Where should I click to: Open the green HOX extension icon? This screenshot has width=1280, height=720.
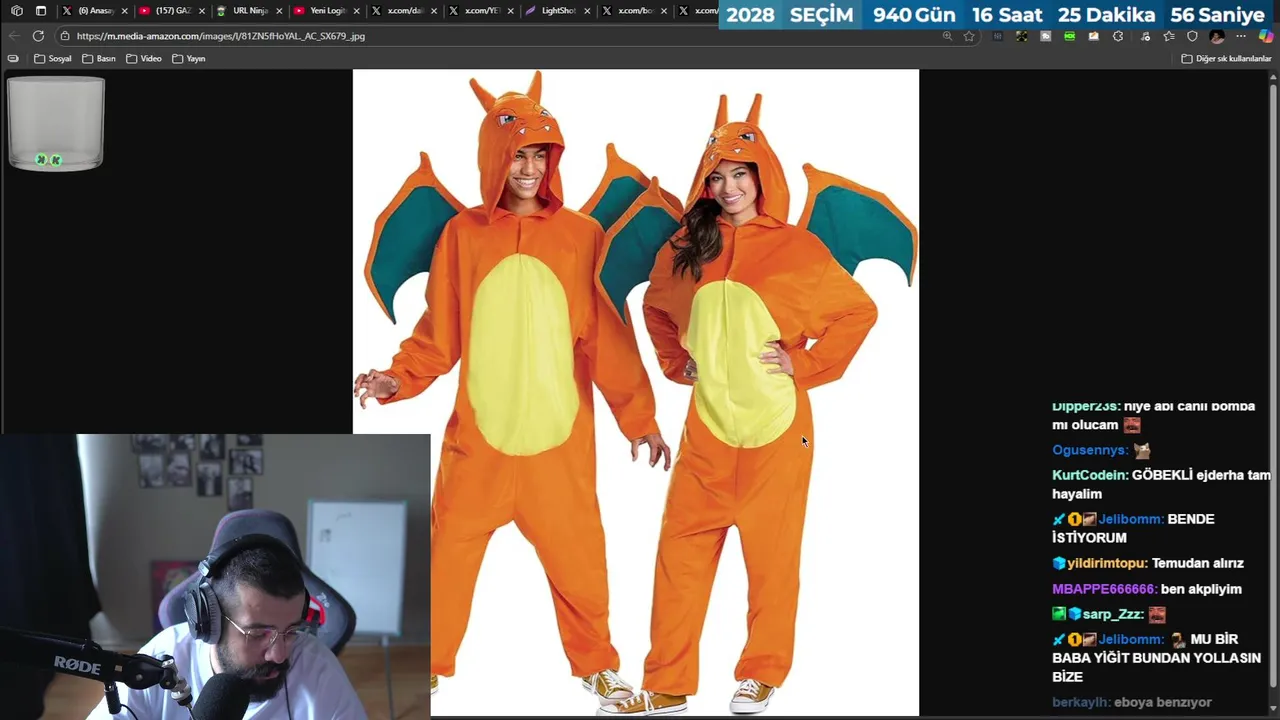(1070, 36)
